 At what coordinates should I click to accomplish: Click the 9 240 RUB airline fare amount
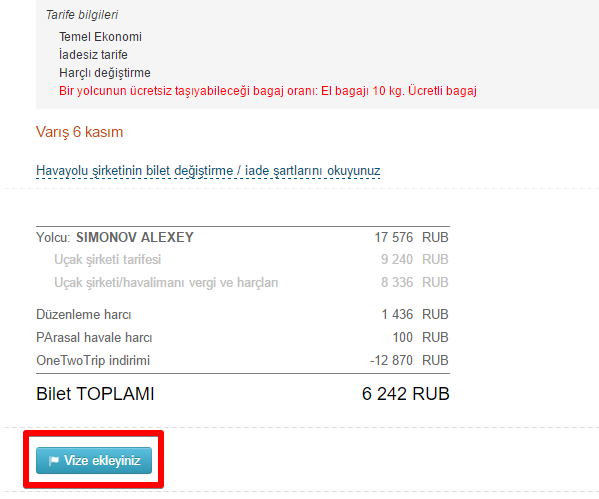(x=414, y=259)
